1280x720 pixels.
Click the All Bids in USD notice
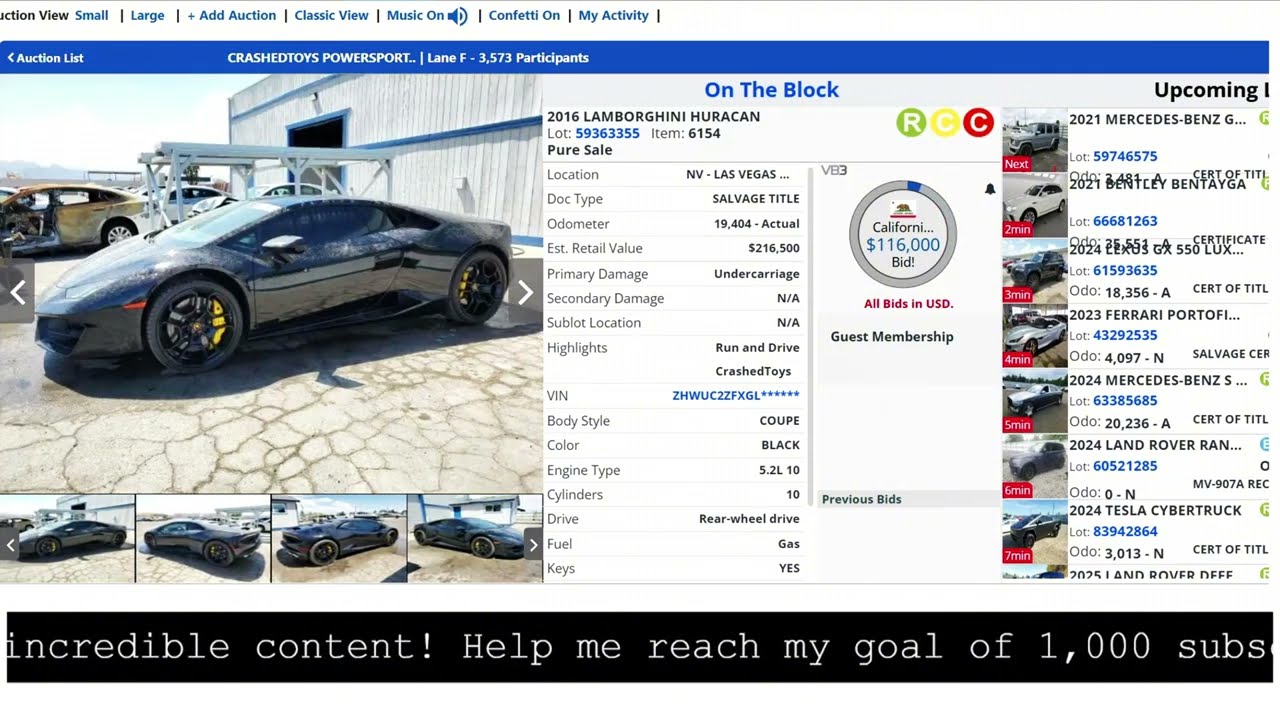tap(909, 304)
